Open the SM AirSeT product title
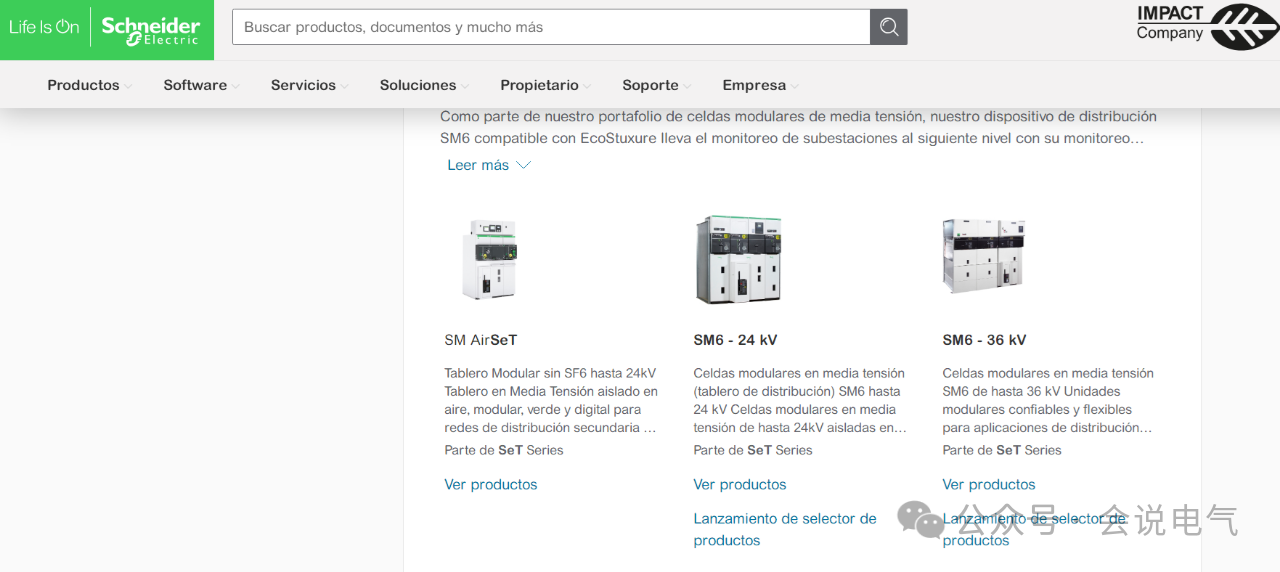 (x=480, y=340)
